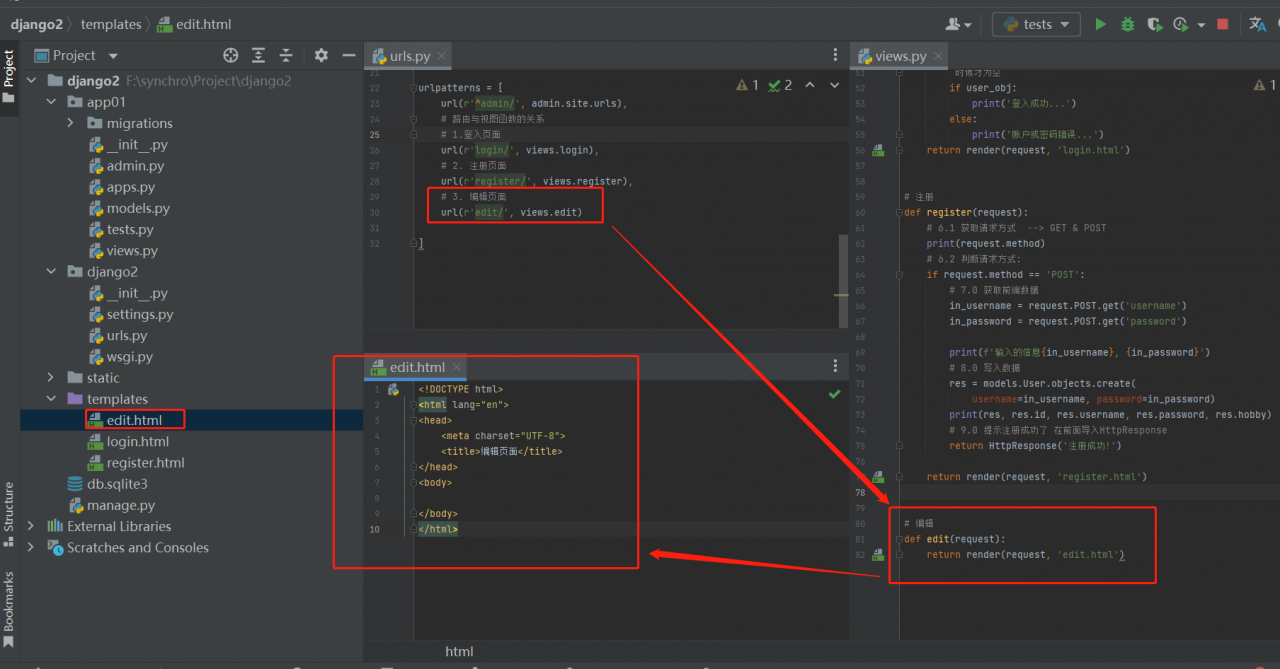
Task: Switch to the views.py editor tab
Action: (x=900, y=56)
